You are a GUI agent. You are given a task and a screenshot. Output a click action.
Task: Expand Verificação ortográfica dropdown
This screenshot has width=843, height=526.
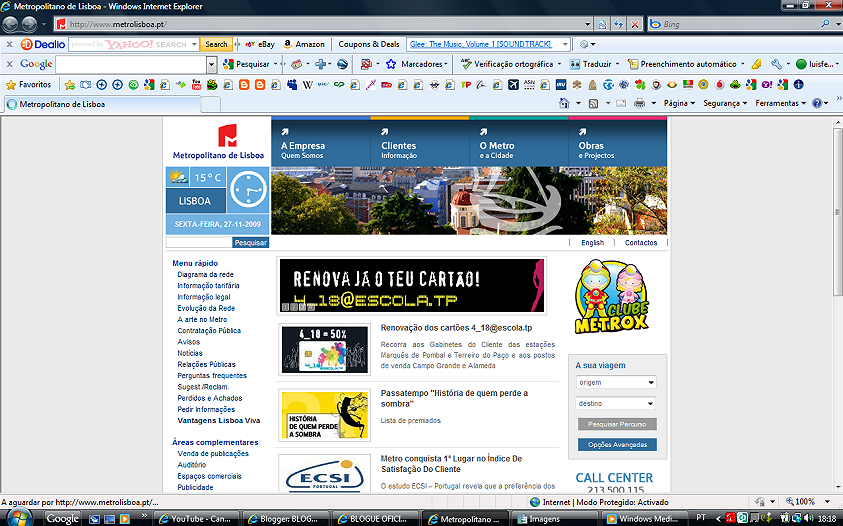pos(559,64)
